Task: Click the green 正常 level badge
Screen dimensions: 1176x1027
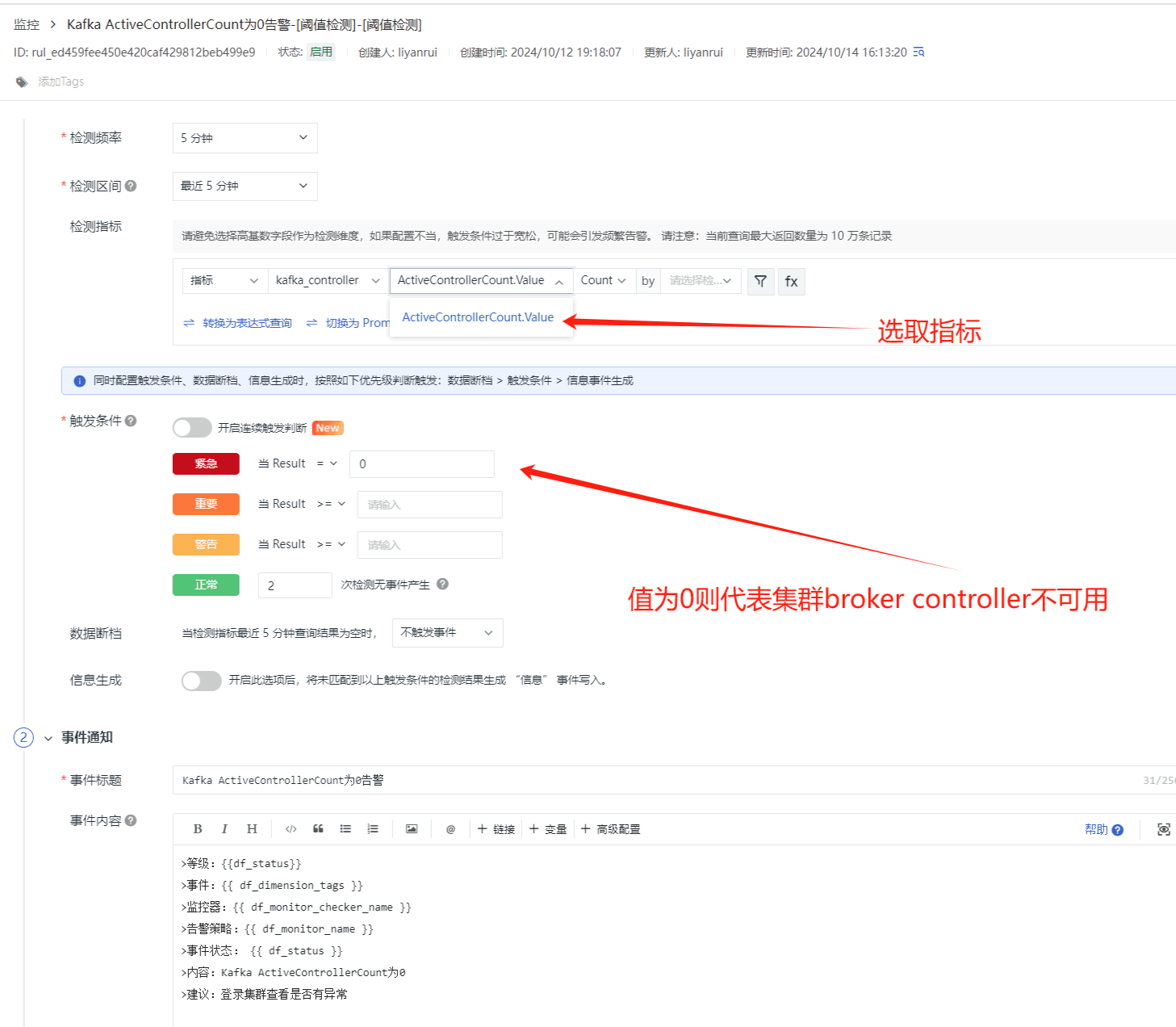Action: [x=206, y=585]
